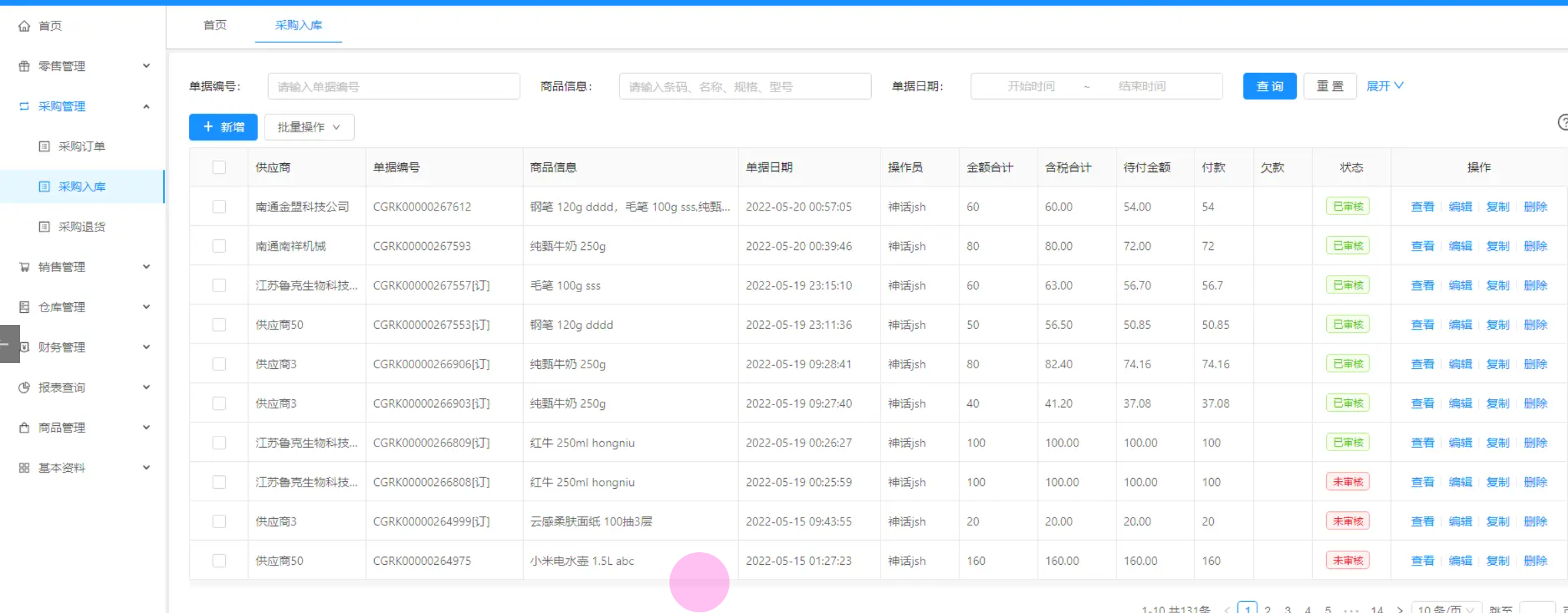Click the 单据日期 column header
Screen dimensions: 1568x613
coord(770,167)
